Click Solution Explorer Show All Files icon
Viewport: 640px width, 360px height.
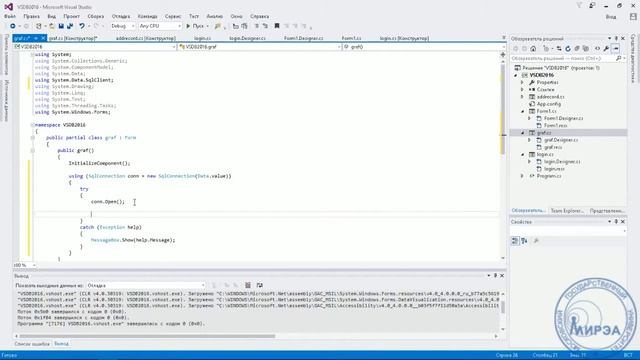586,49
